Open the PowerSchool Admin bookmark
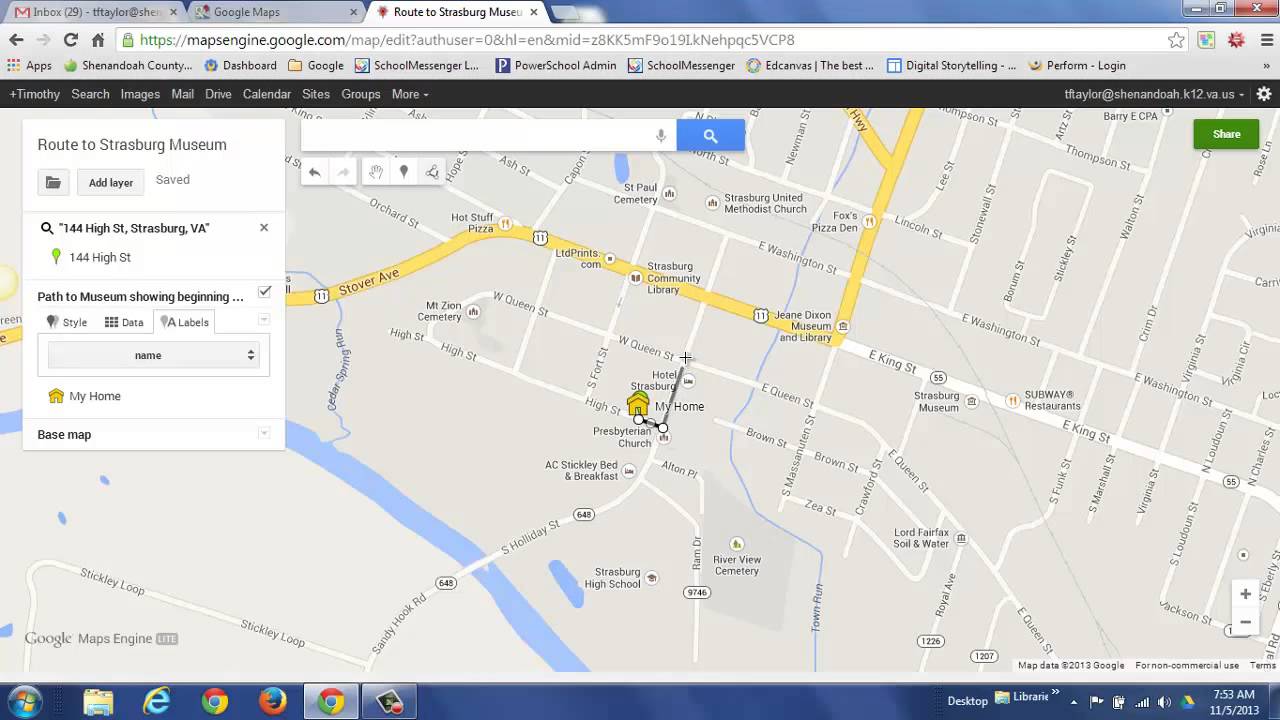This screenshot has height=720, width=1280. tap(555, 65)
